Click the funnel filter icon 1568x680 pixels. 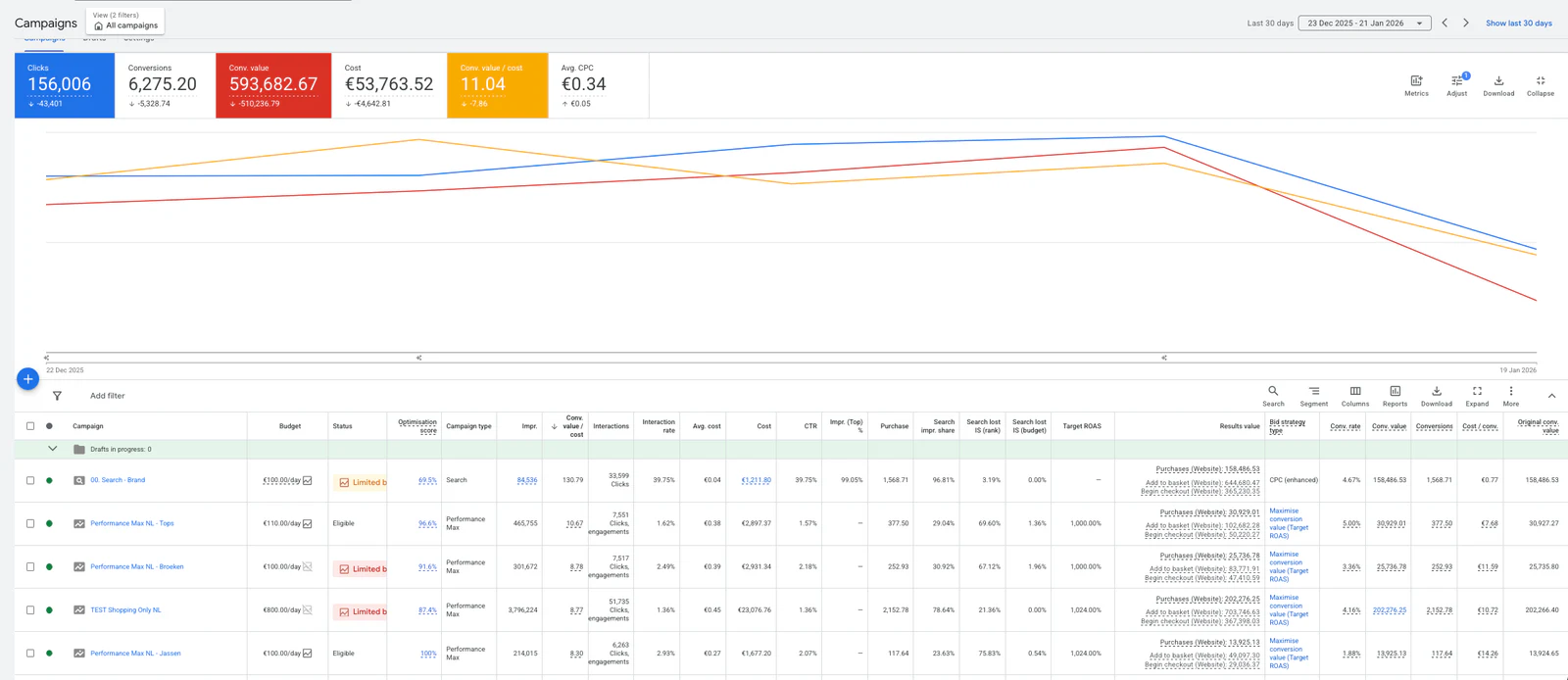57,396
